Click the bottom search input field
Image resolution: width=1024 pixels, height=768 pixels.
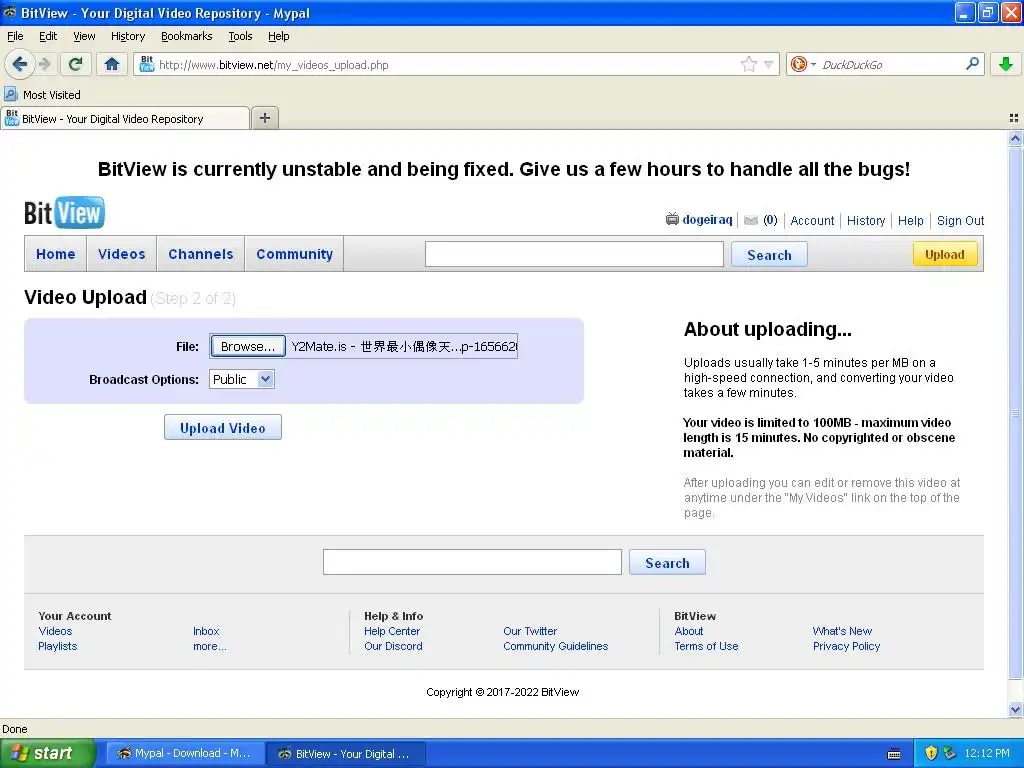click(x=472, y=562)
